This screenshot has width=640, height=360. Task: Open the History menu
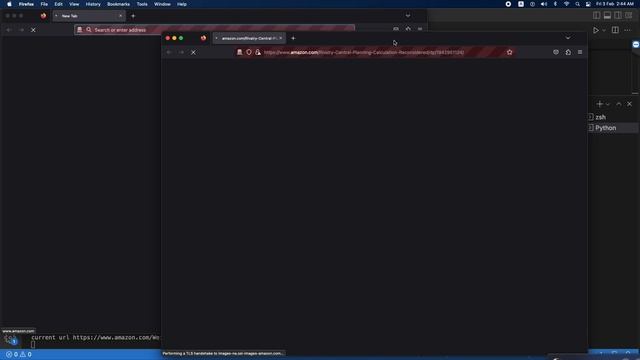click(93, 4)
